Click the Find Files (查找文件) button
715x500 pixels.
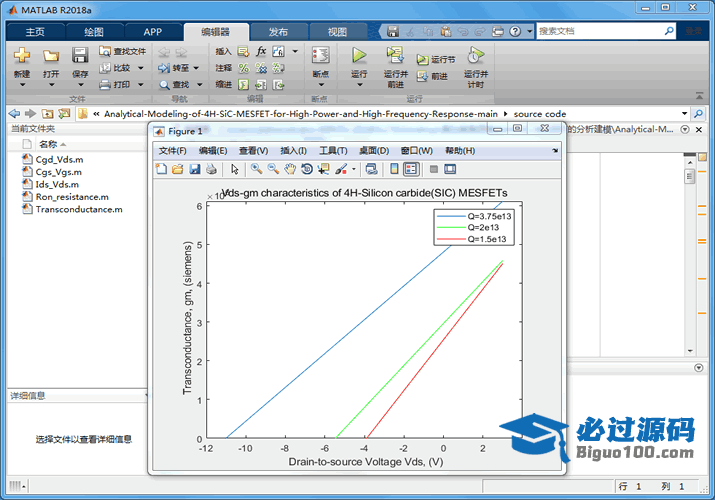tap(123, 51)
